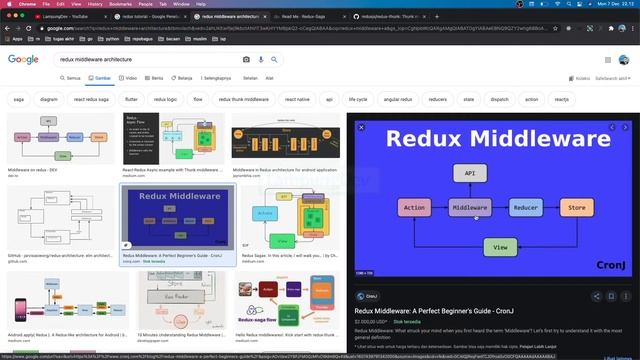Open a new browser tab

coord(437,17)
